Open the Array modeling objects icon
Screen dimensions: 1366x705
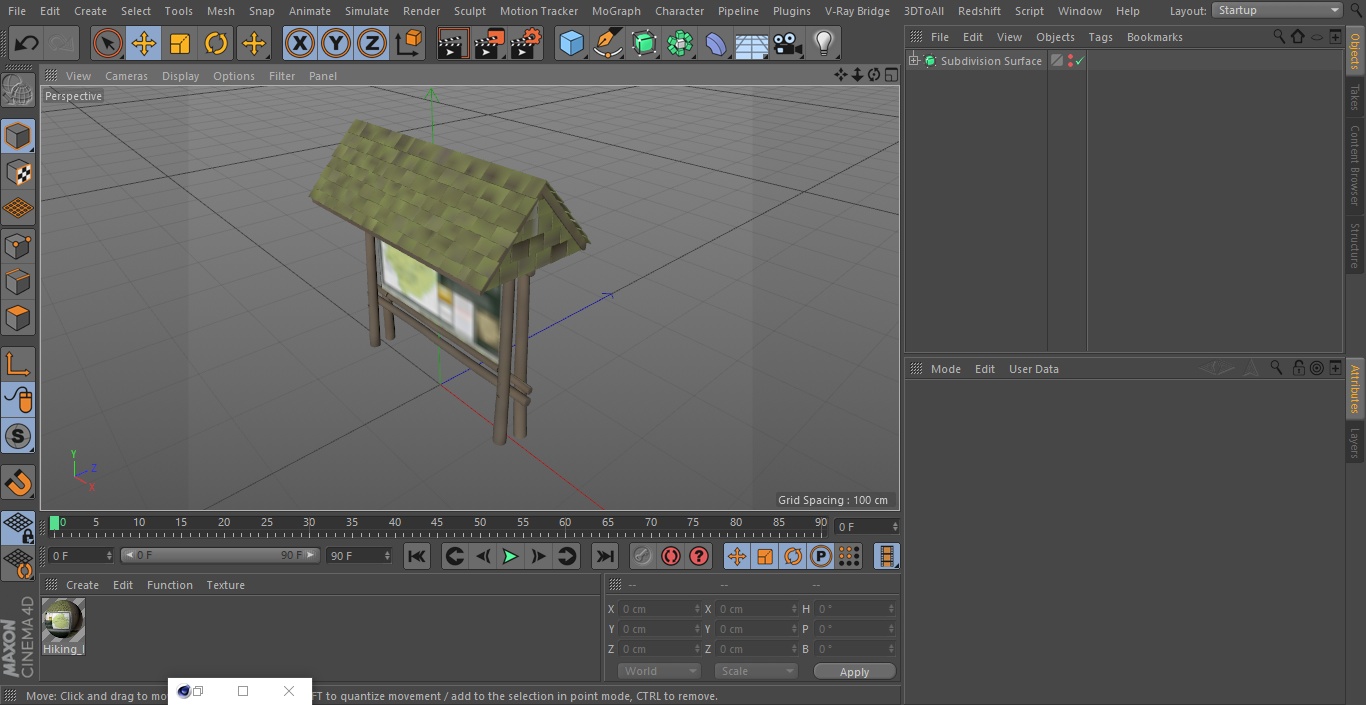680,44
